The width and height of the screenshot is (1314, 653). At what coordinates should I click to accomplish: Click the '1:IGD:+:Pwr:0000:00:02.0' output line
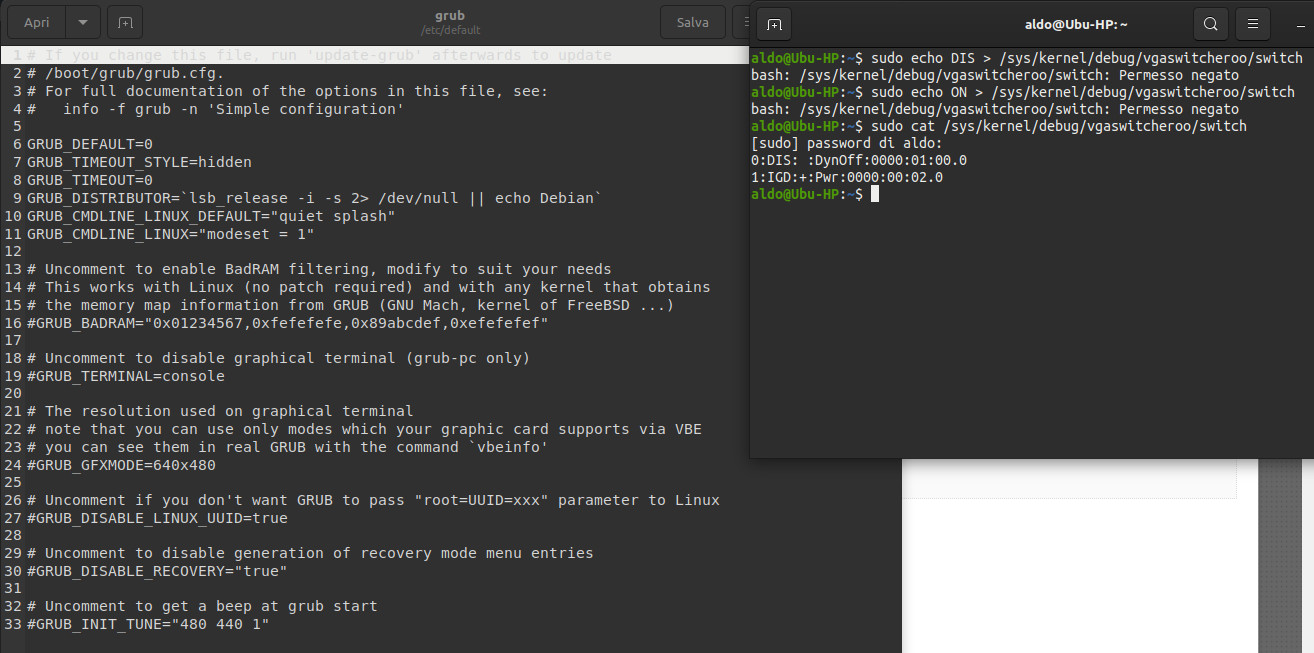pos(847,177)
